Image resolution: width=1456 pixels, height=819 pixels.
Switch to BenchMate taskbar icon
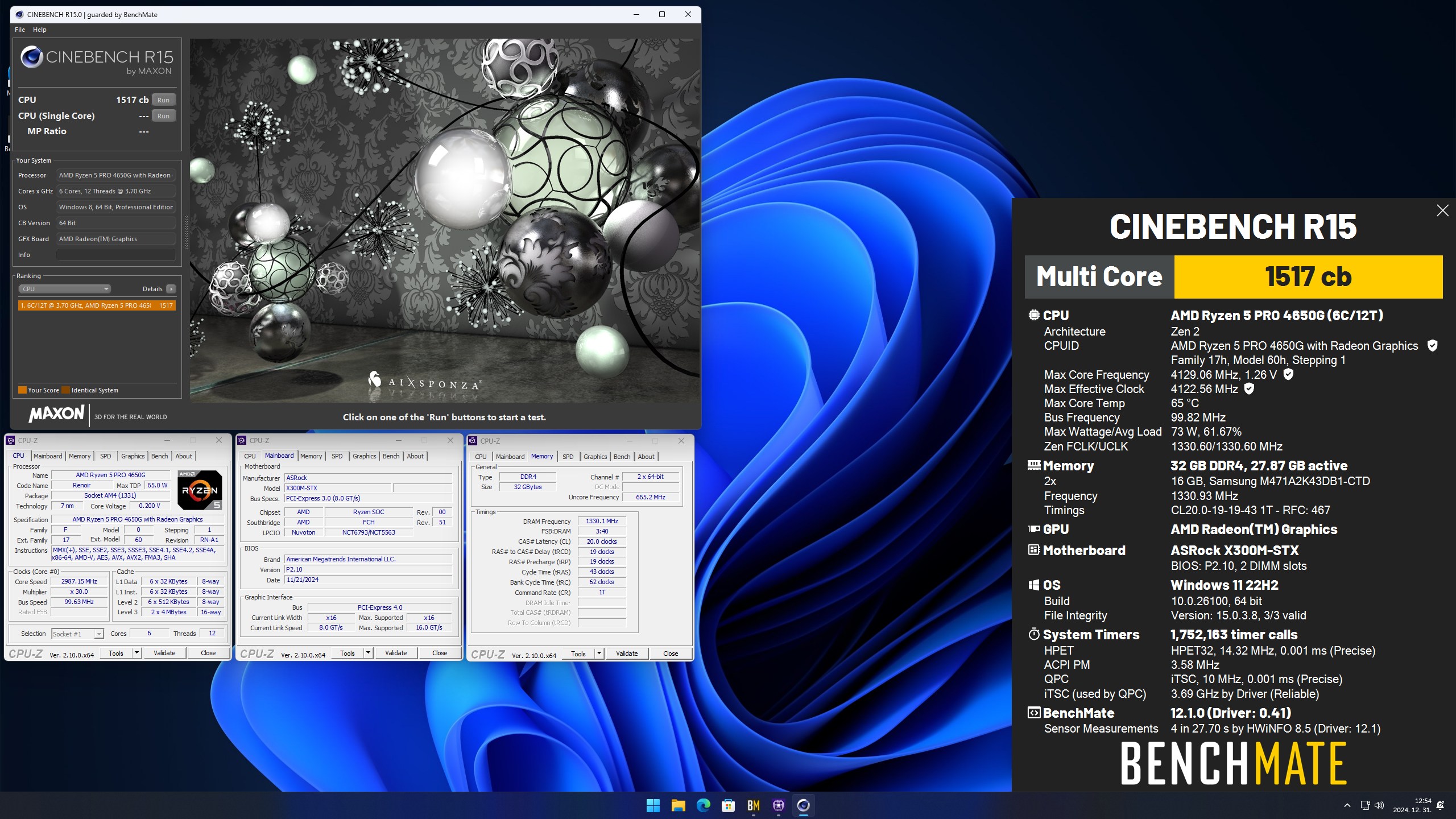[754, 805]
